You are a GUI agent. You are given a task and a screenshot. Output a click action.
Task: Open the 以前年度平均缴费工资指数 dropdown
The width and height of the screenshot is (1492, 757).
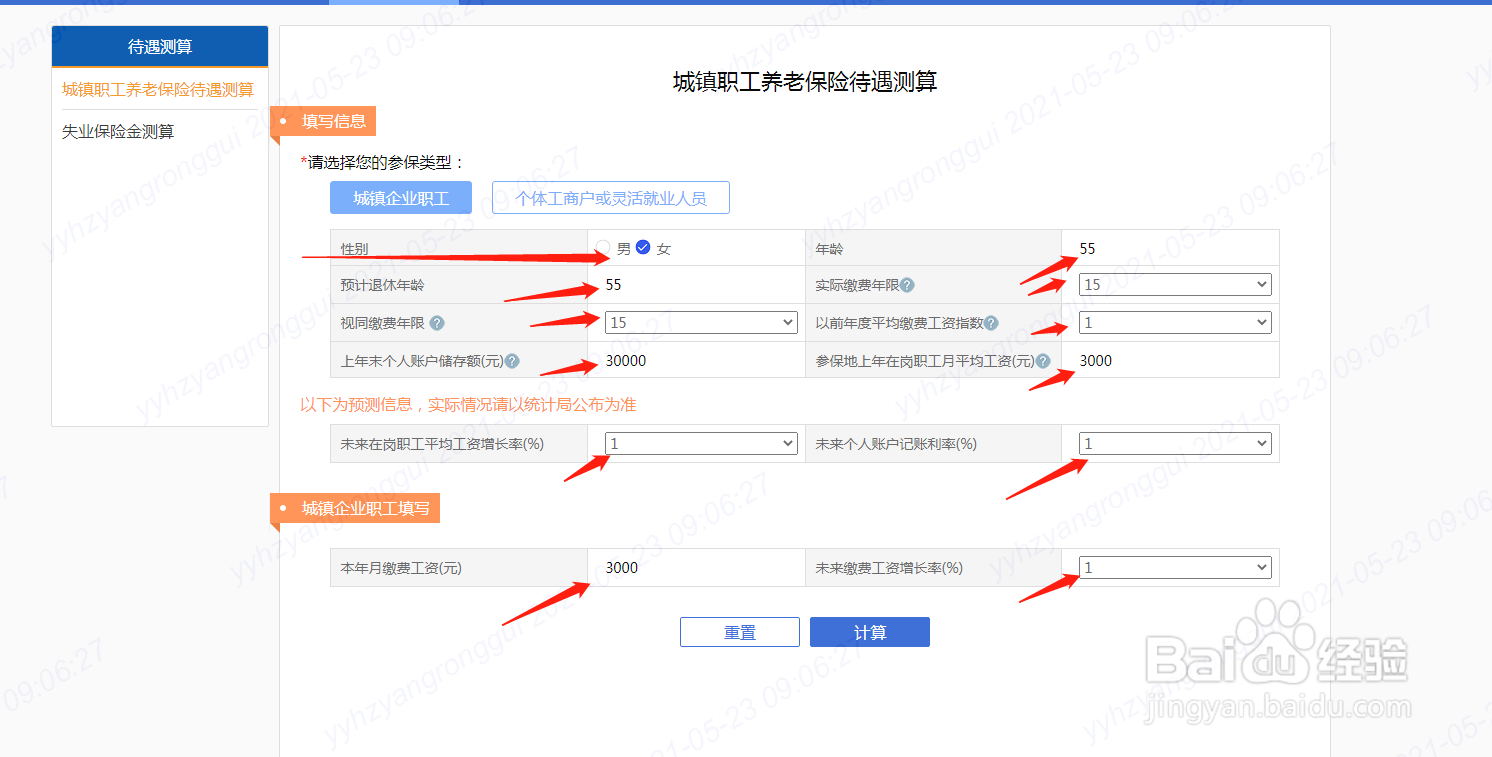coord(1175,323)
